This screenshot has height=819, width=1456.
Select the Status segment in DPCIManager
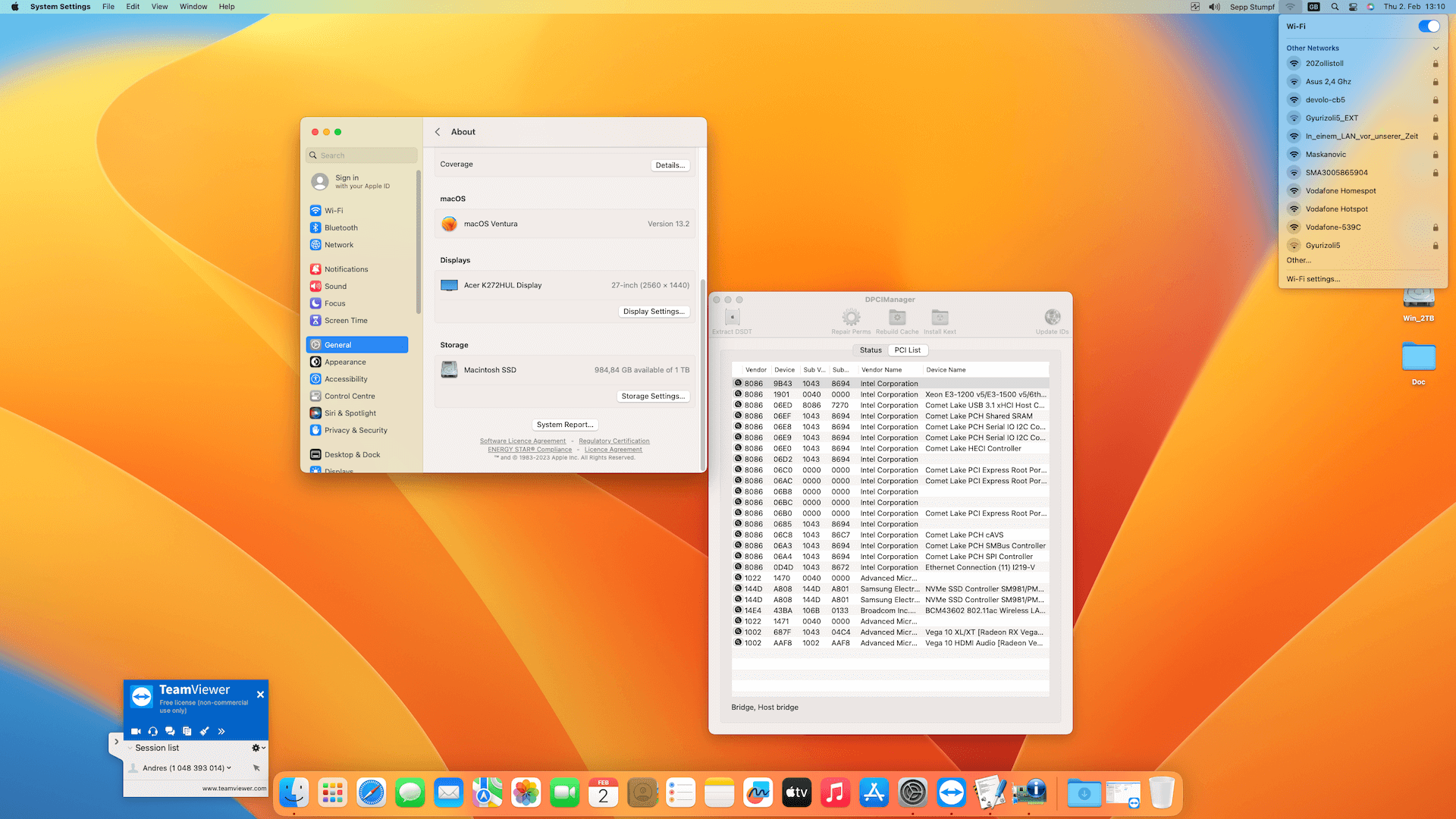tap(871, 350)
